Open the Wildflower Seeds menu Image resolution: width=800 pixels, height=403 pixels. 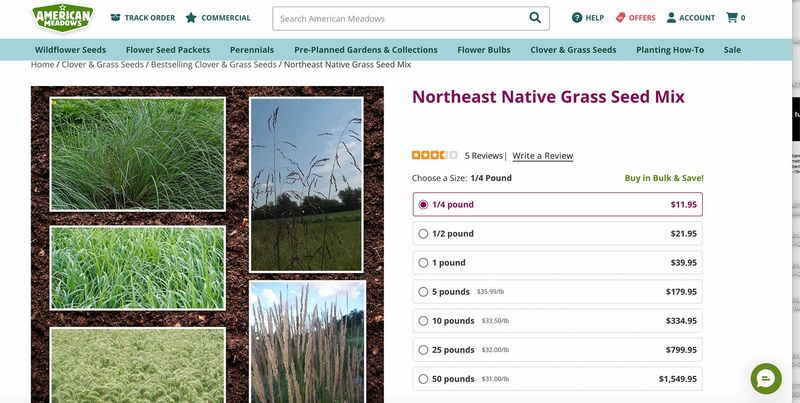(70, 50)
